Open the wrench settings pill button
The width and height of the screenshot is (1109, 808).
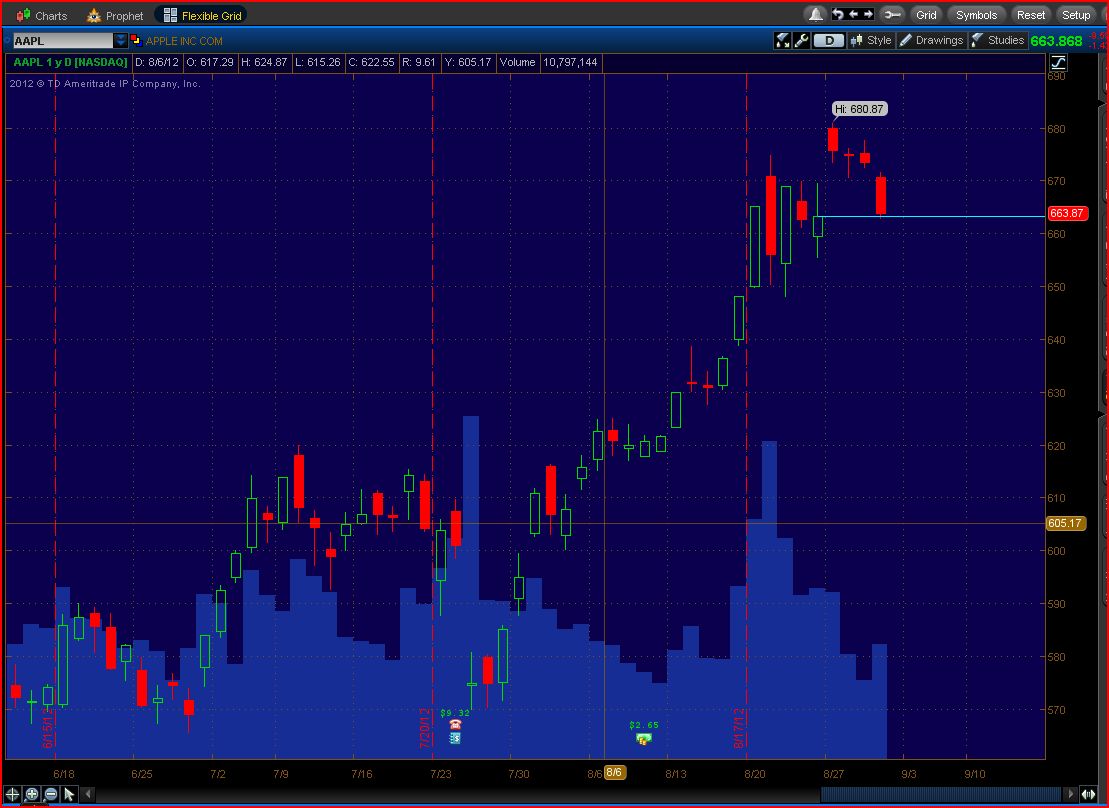(893, 15)
